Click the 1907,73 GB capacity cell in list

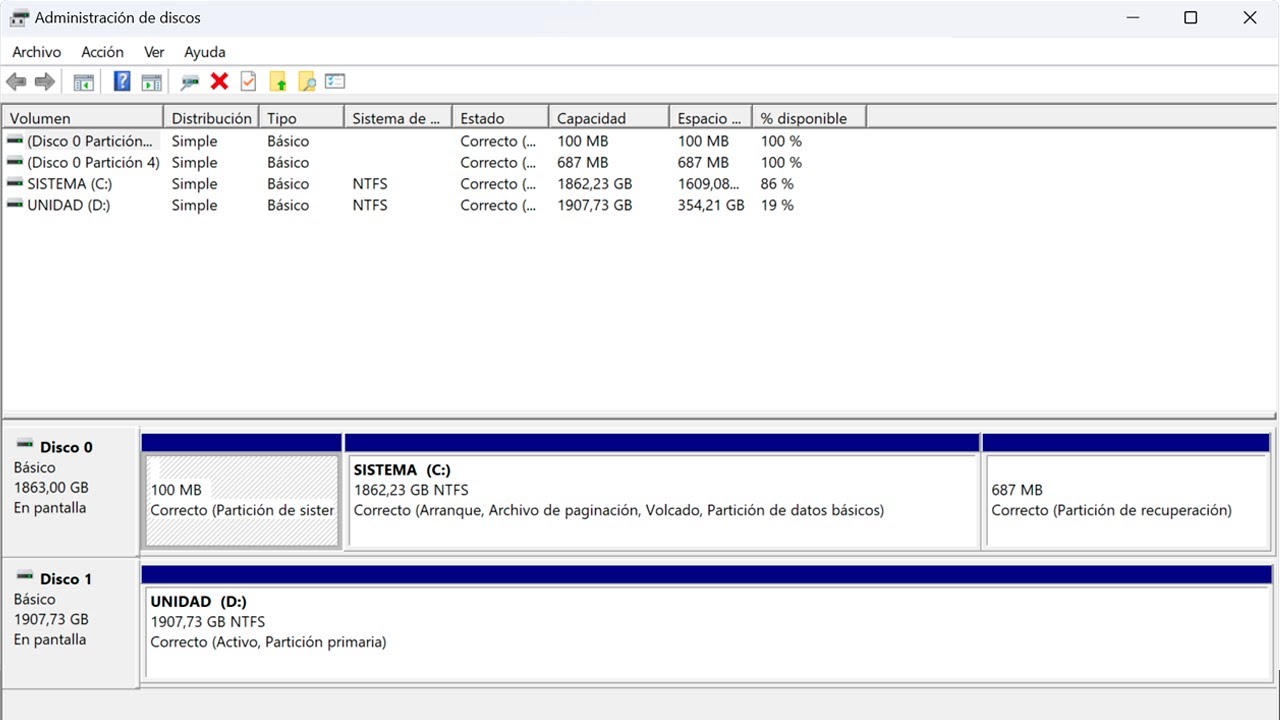tap(594, 205)
